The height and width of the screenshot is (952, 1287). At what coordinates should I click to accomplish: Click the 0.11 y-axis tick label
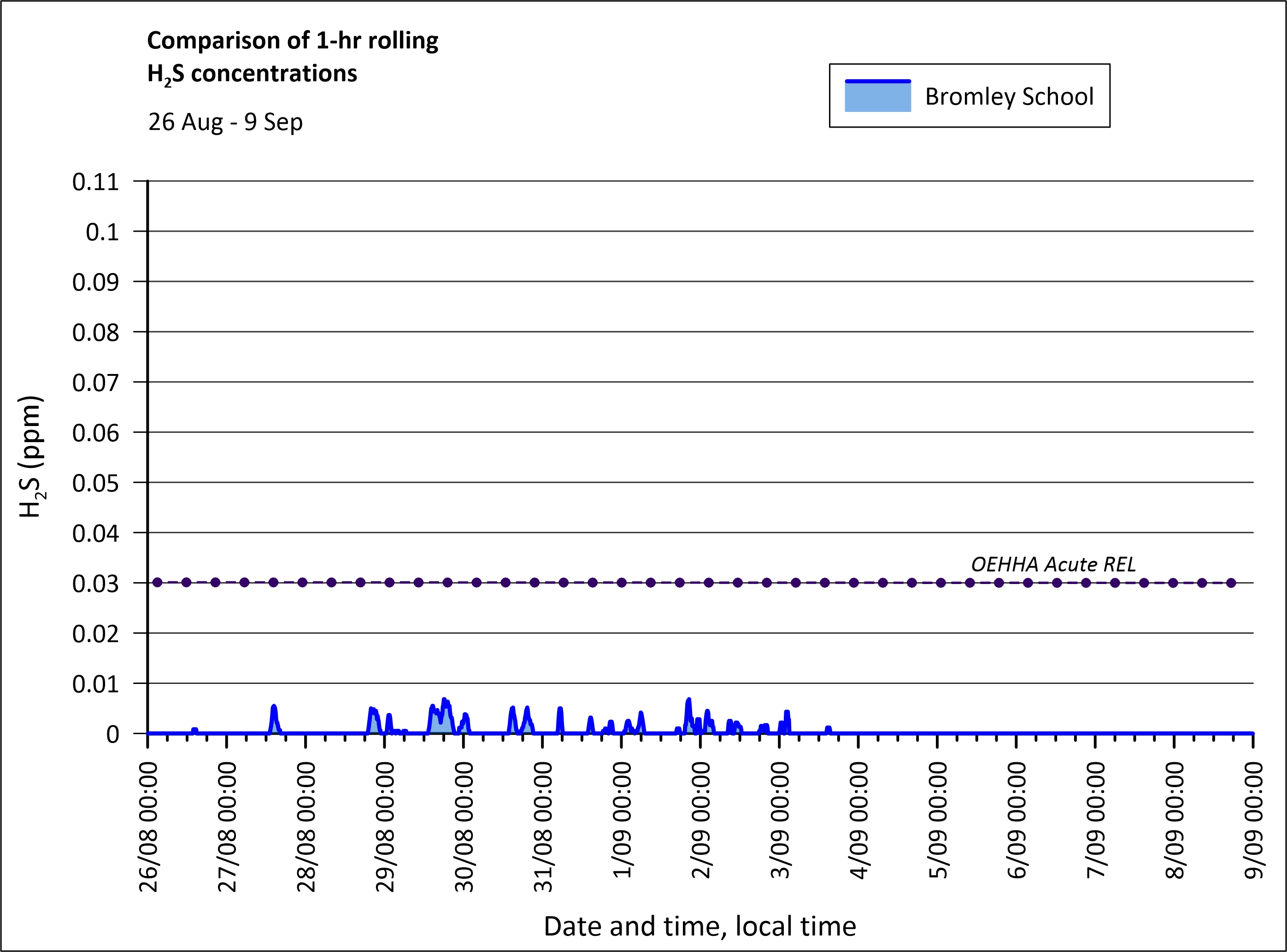(x=95, y=182)
